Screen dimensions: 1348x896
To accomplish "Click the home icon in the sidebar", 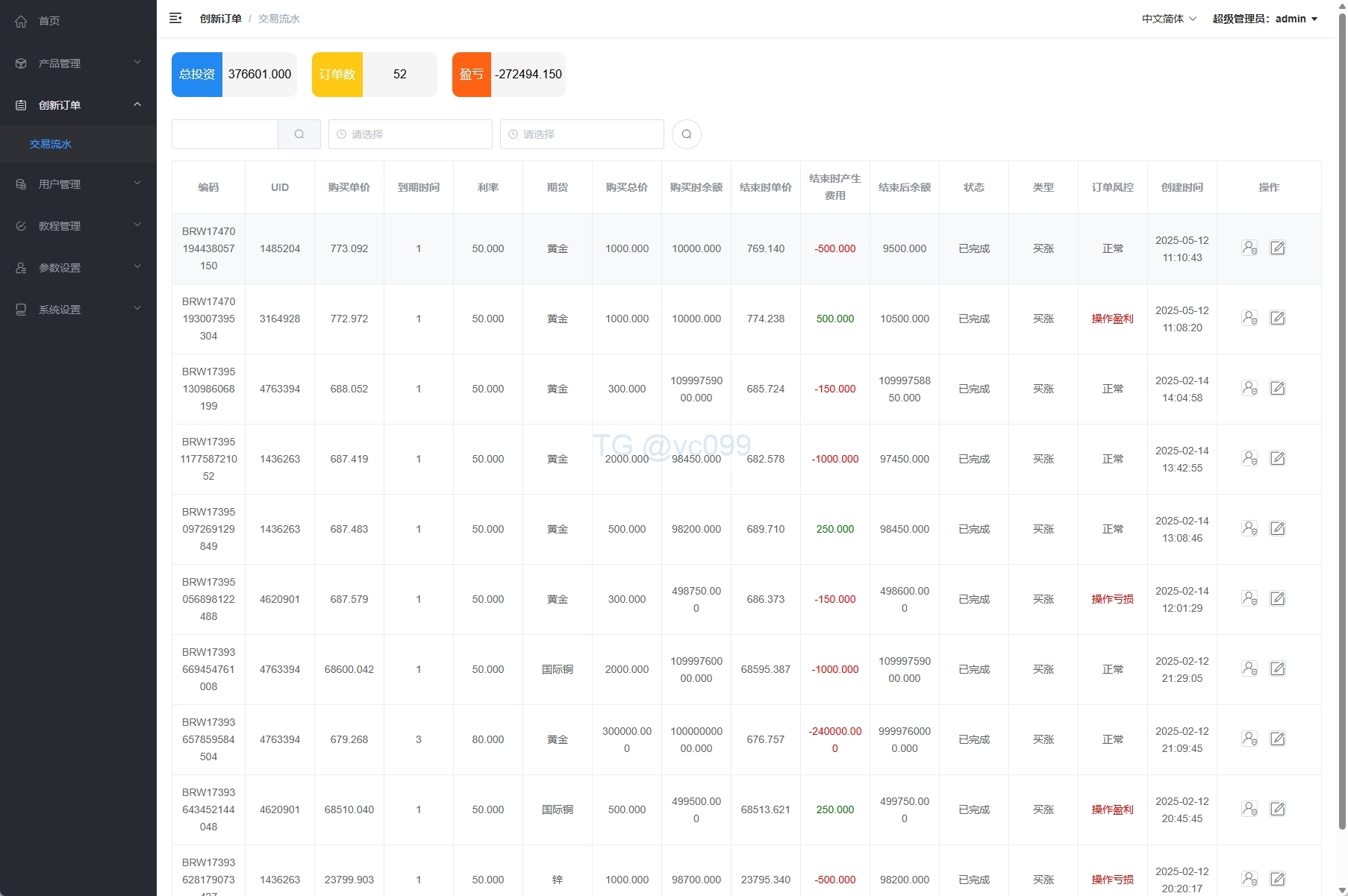I will point(21,22).
